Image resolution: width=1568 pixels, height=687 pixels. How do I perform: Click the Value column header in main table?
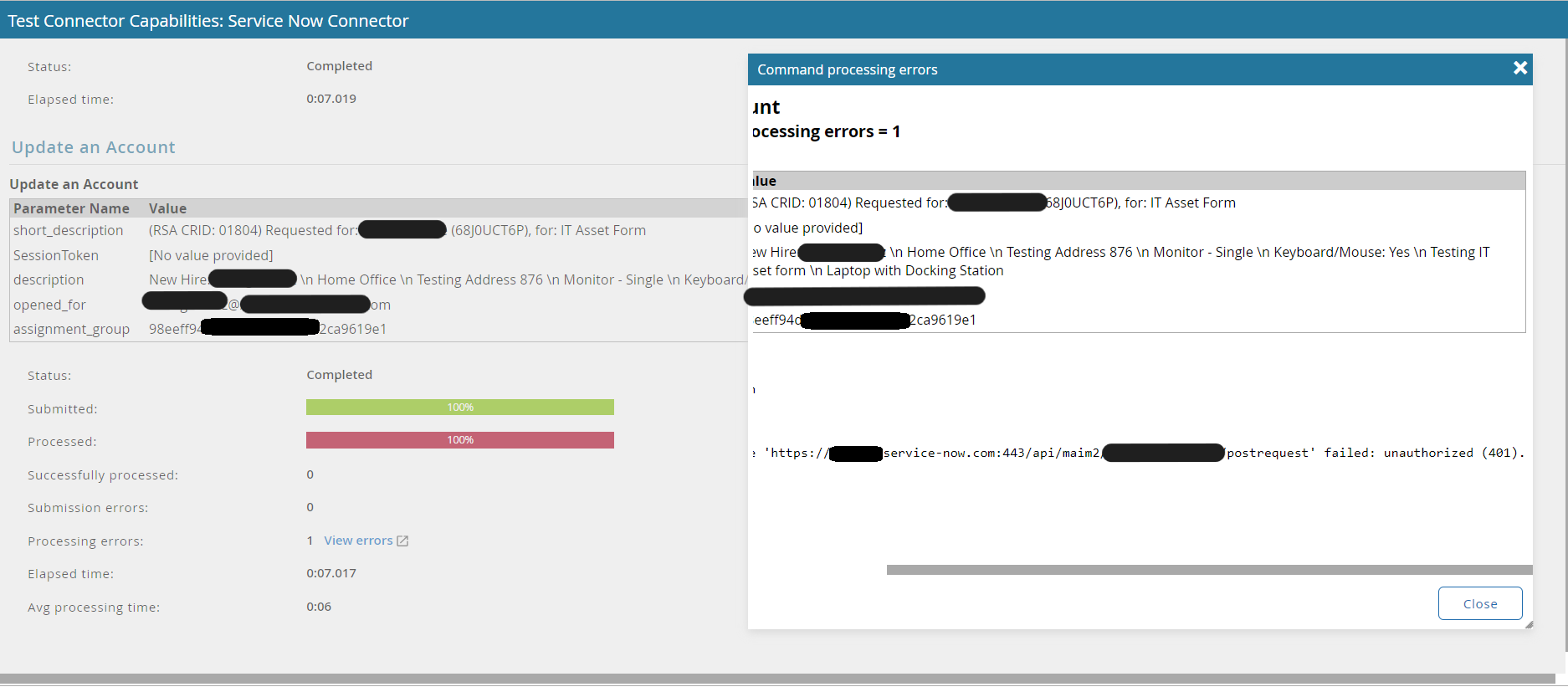coord(167,208)
